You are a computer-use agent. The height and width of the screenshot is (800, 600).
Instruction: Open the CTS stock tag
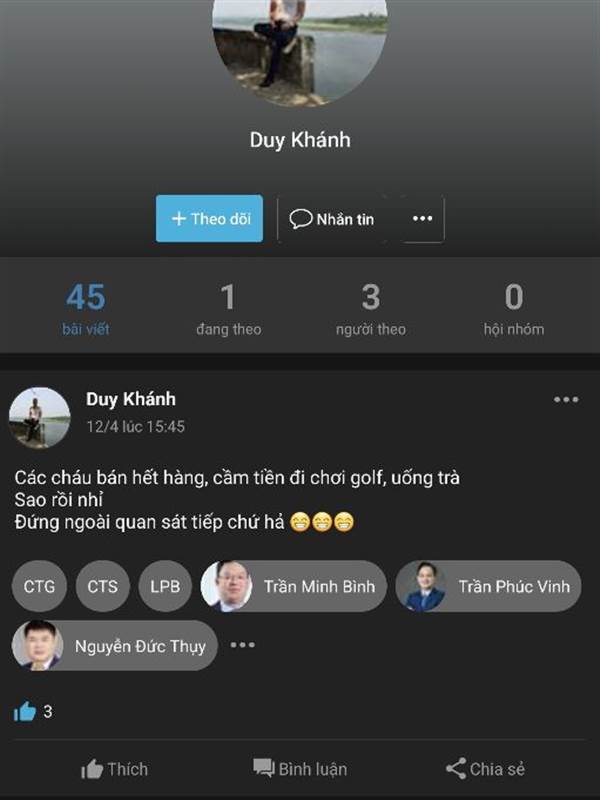pyautogui.click(x=103, y=586)
